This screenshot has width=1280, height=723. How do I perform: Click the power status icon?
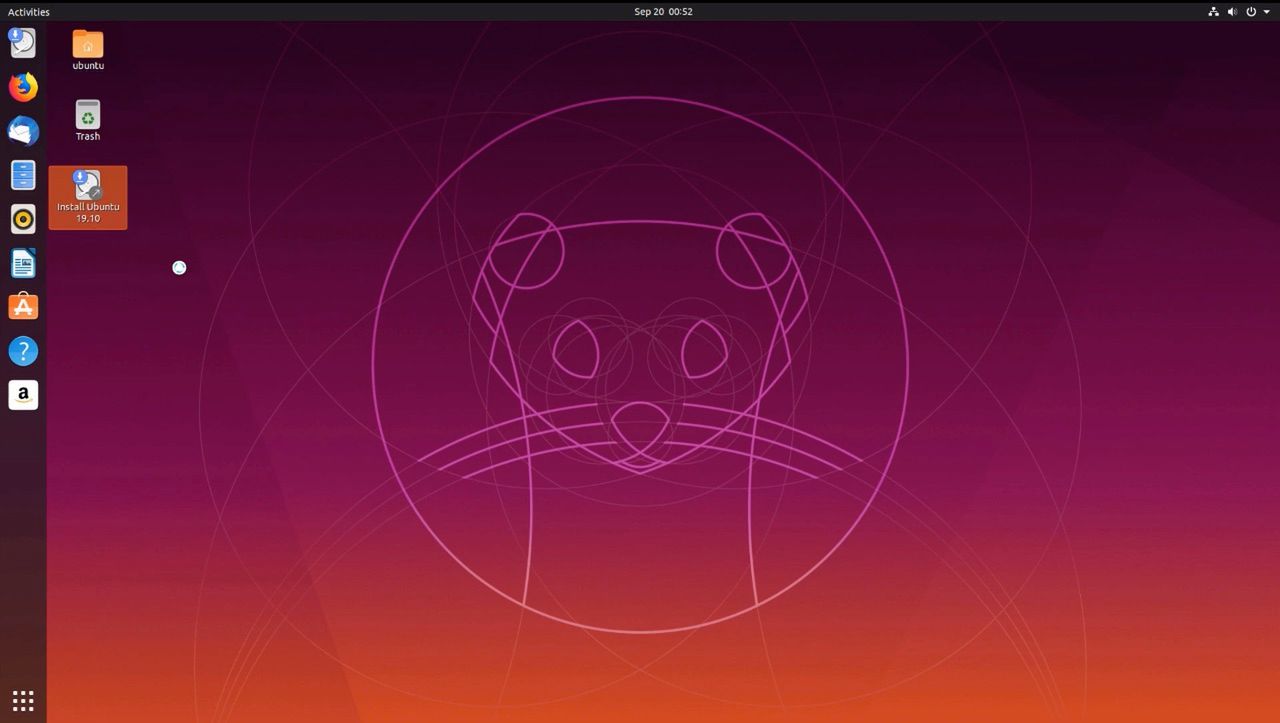coord(1250,11)
